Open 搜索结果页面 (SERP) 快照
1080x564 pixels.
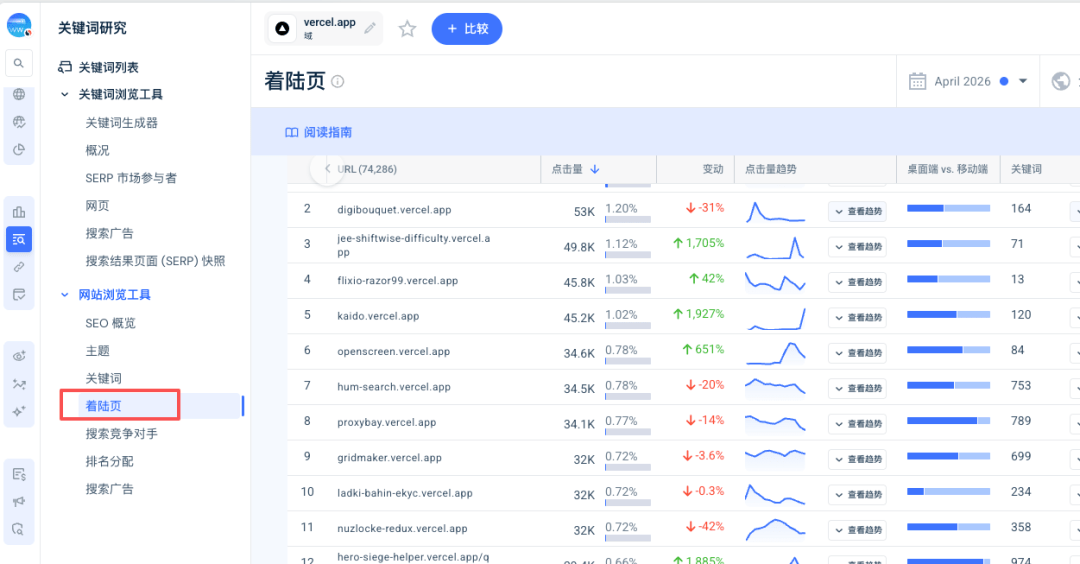[x=155, y=261]
